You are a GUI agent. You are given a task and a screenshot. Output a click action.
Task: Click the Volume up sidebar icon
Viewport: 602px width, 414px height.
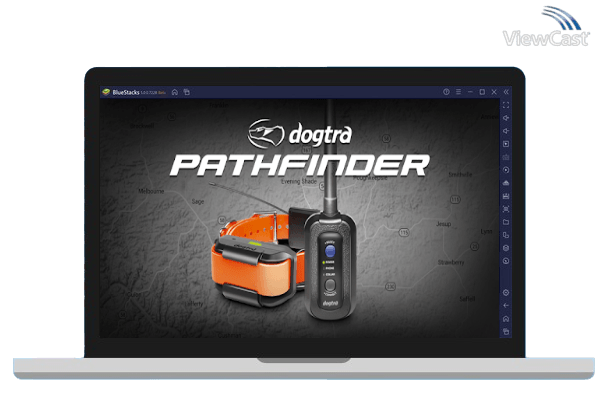506,118
